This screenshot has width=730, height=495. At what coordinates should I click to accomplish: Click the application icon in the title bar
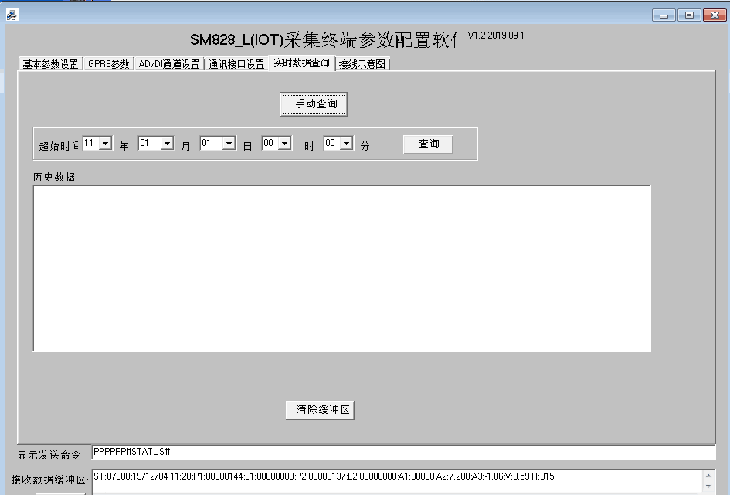point(12,16)
